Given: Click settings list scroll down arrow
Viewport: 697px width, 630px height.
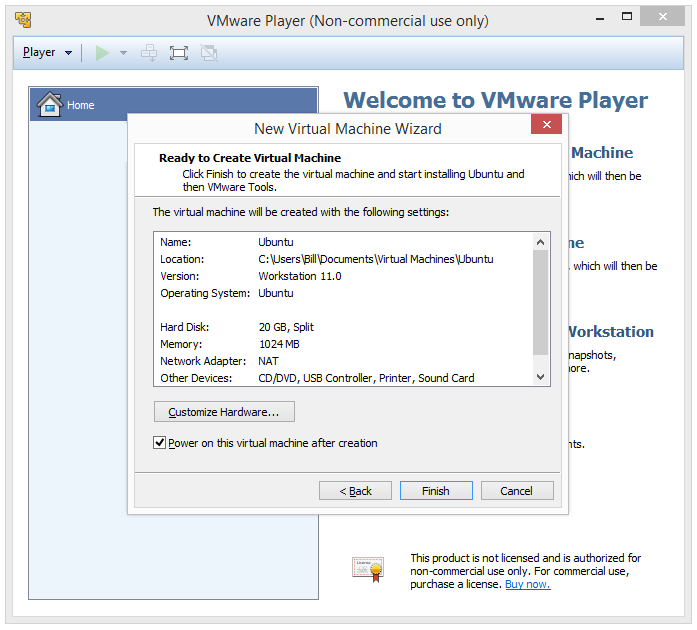Looking at the screenshot, I should pyautogui.click(x=541, y=377).
